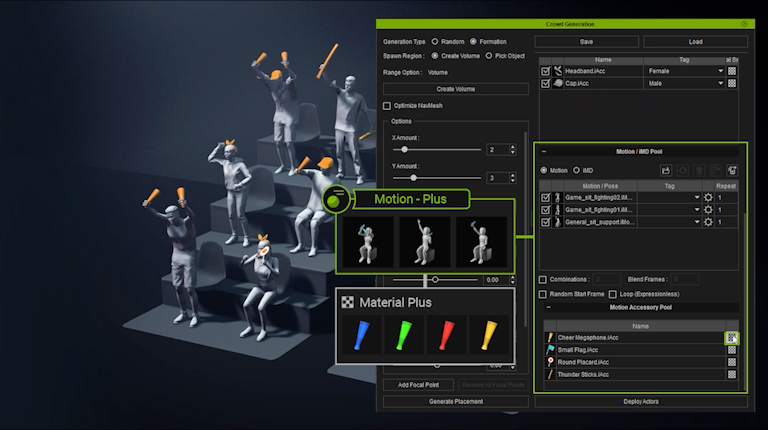Image resolution: width=768 pixels, height=430 pixels.
Task: Open the Headband tag dropdown showing Female
Action: click(x=719, y=72)
